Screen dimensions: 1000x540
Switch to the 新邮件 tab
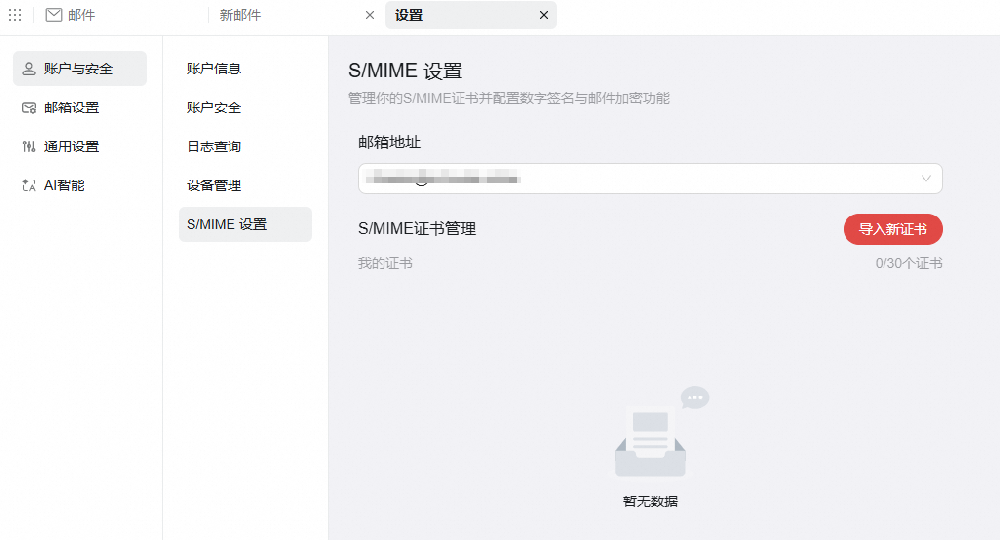pos(240,15)
